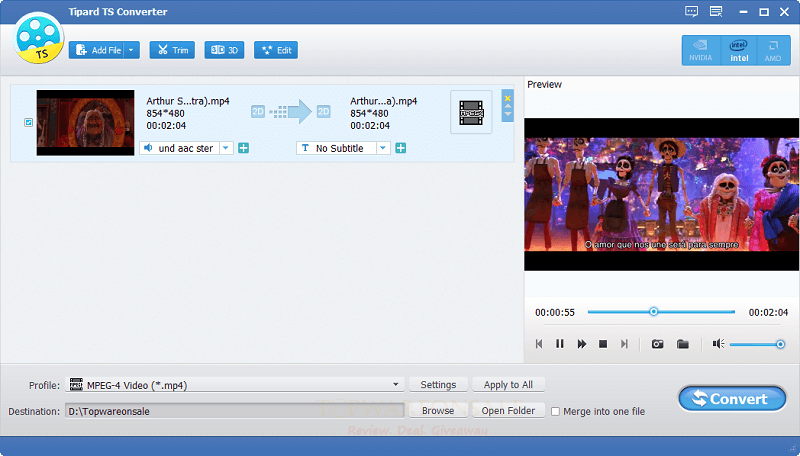Viewport: 800px width, 456px height.
Task: Click the output 2D badge
Action: click(x=323, y=111)
